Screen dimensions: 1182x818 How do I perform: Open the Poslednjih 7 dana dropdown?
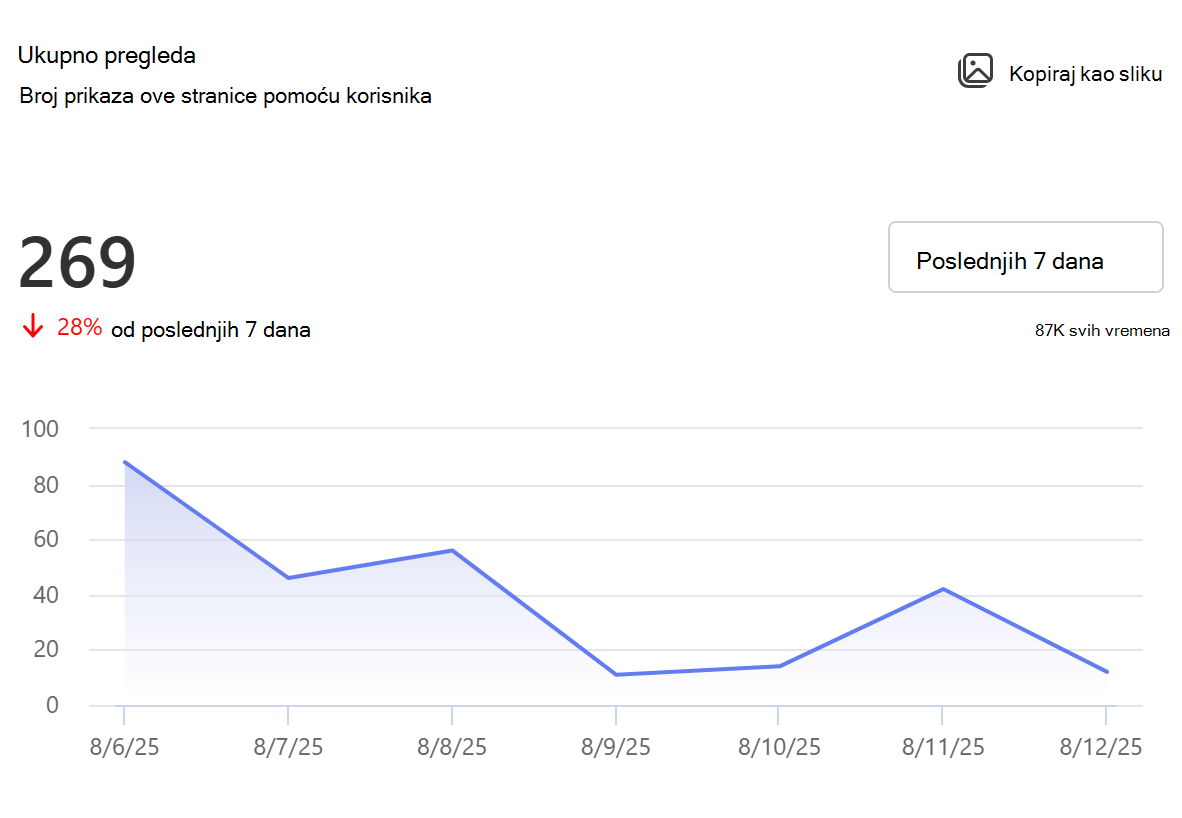tap(1026, 257)
